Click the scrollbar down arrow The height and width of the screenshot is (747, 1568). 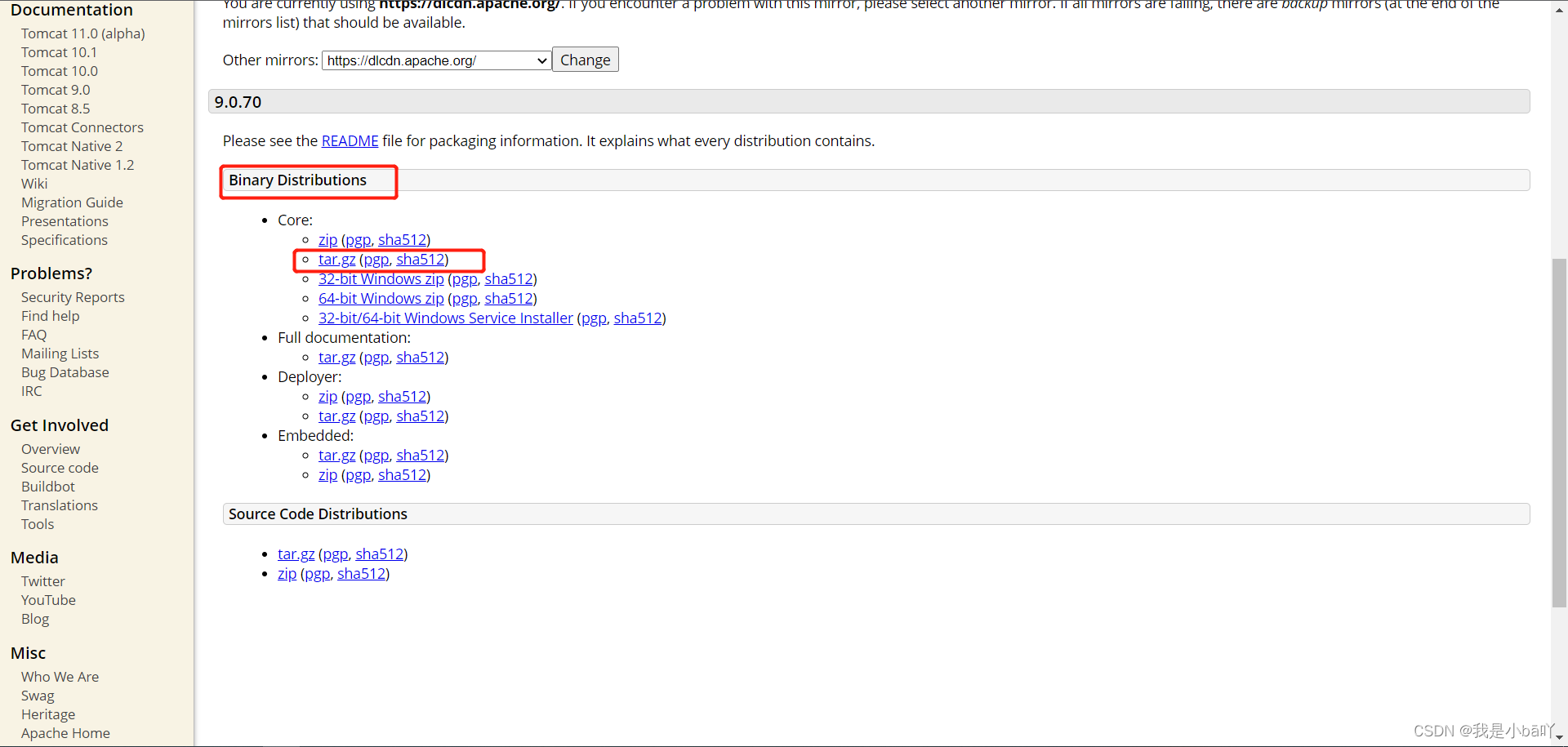(1559, 738)
